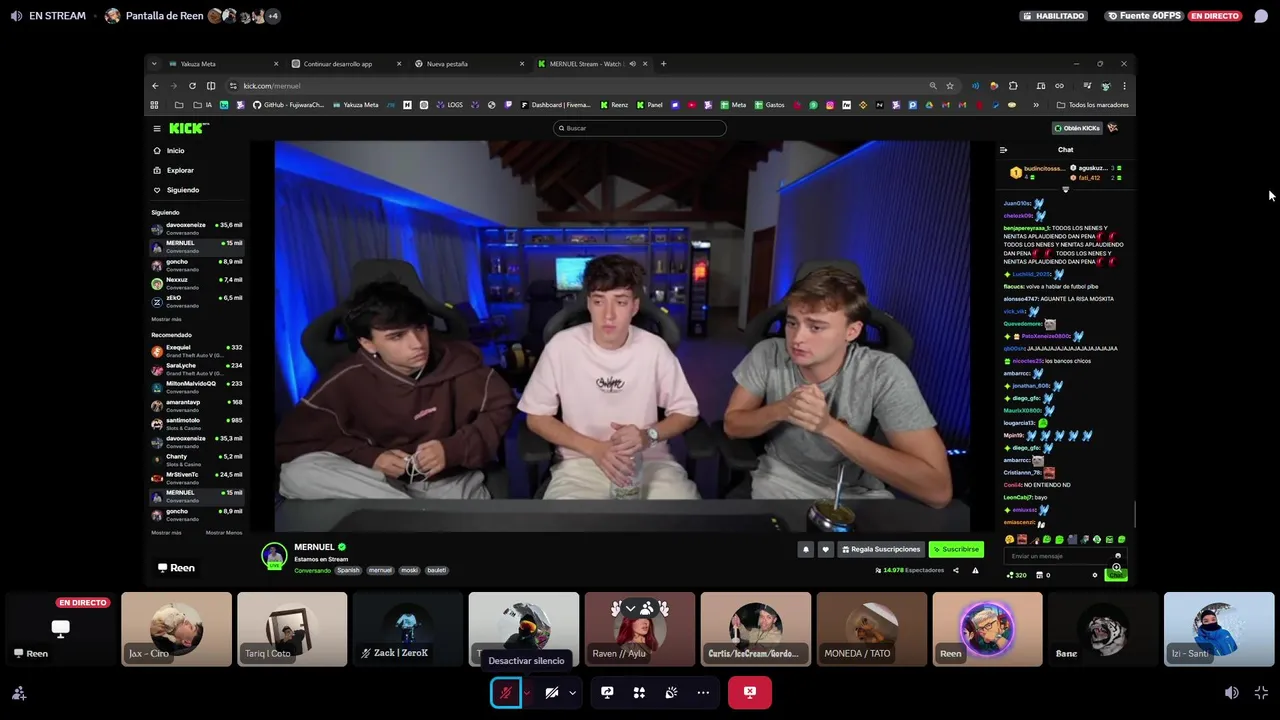Exit full screen icon bottom right
Viewport: 1280px width, 720px height.
1261,692
